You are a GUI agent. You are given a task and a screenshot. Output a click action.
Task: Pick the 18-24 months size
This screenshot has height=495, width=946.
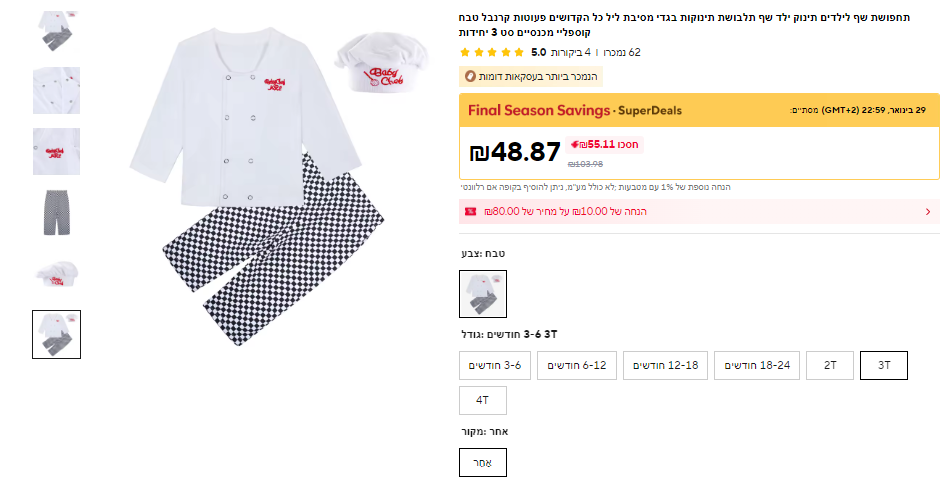[757, 365]
